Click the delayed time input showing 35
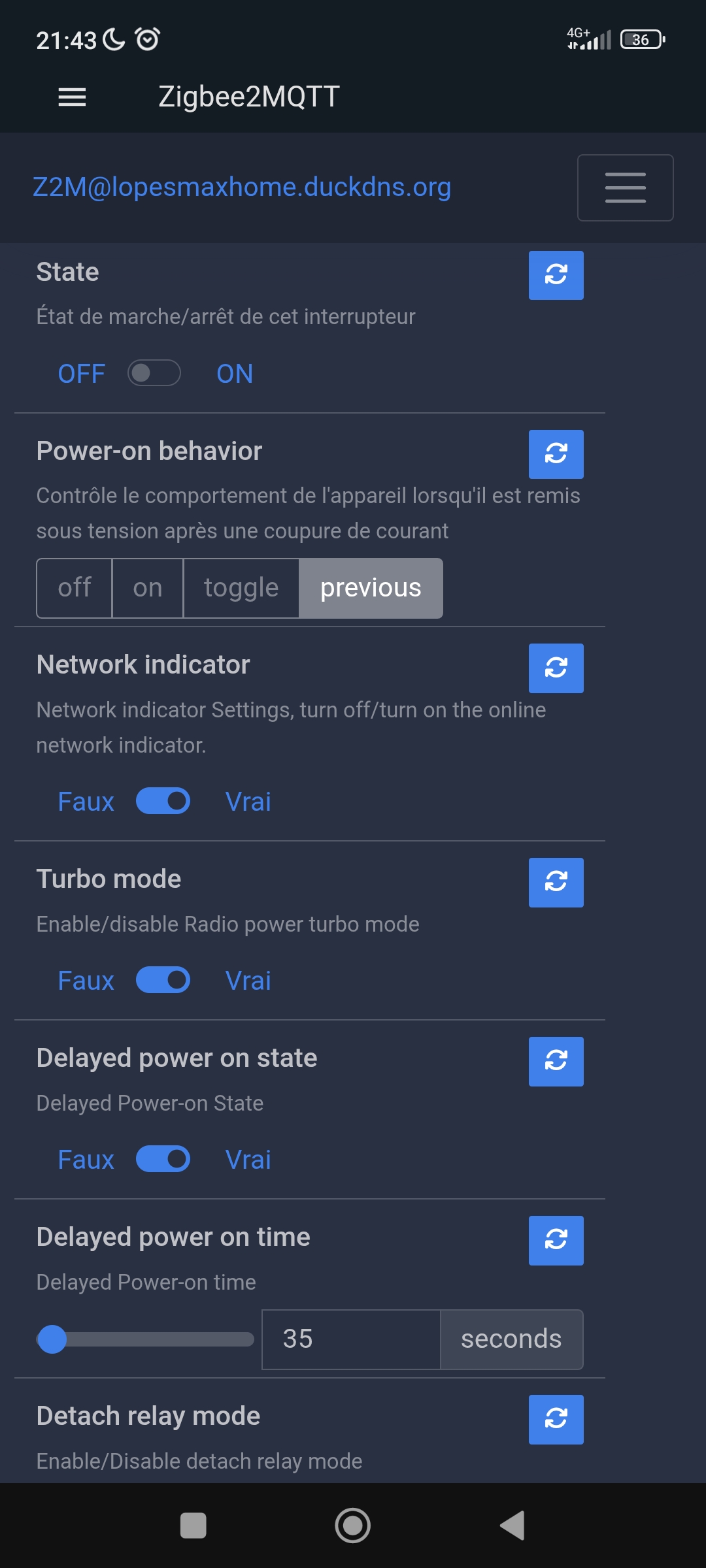Screen dimensions: 706x1568 tap(351, 1339)
